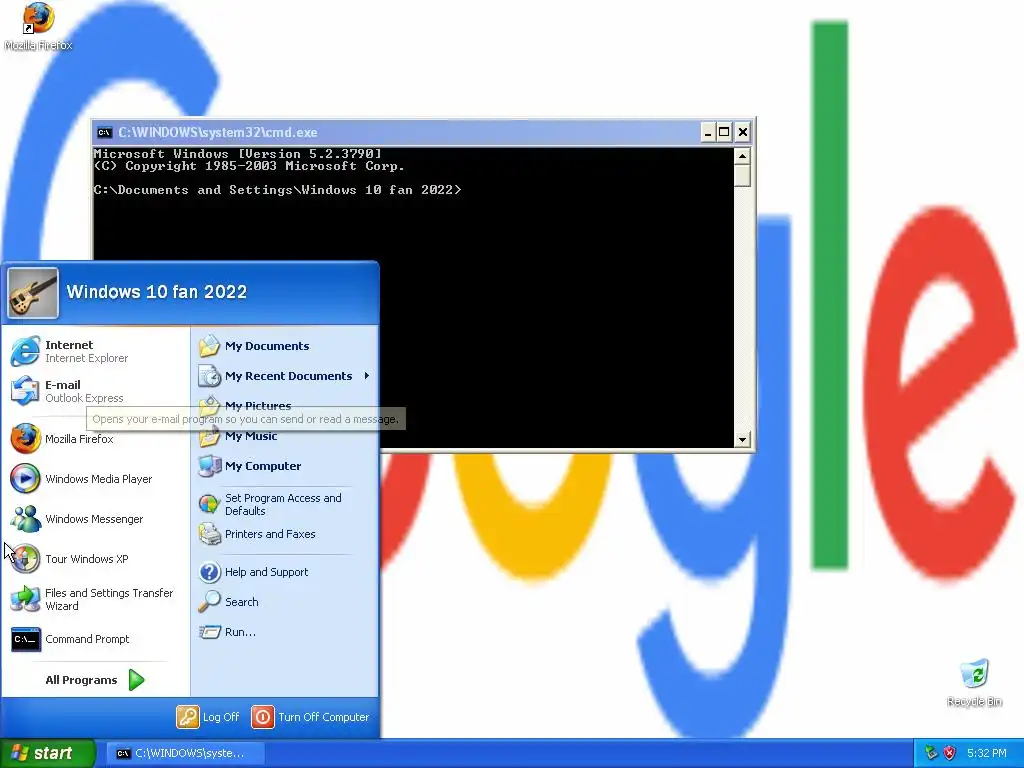The width and height of the screenshot is (1024, 768).
Task: Close the cmd.exe window
Action: (743, 133)
